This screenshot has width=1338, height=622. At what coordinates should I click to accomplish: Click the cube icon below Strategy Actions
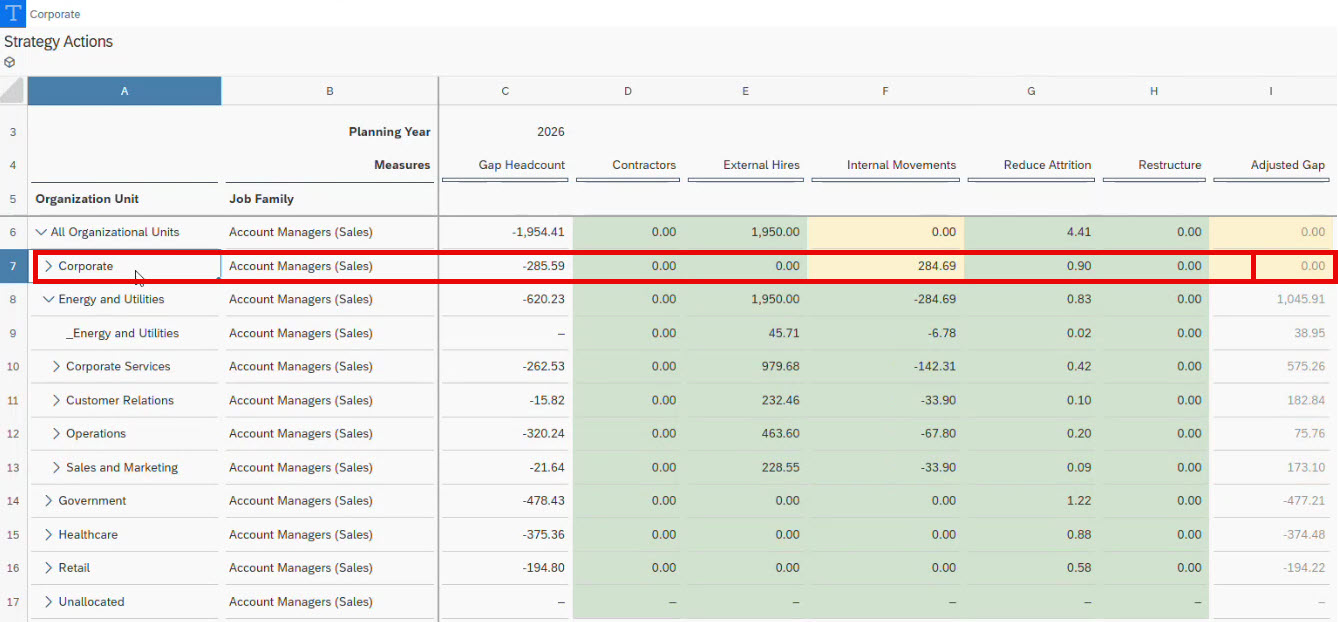click(10, 62)
